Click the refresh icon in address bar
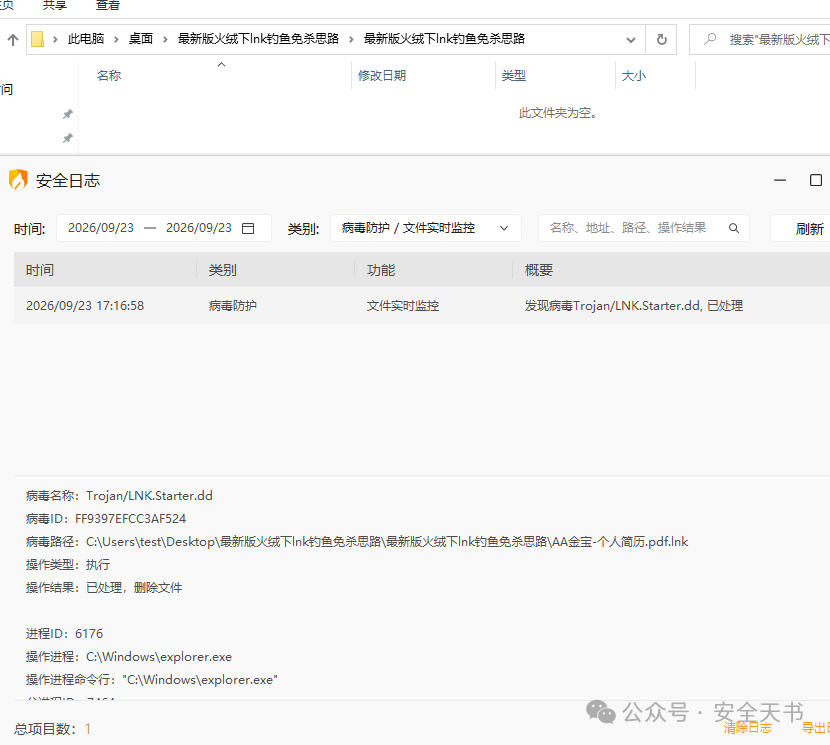The height and width of the screenshot is (745, 830). pos(661,39)
